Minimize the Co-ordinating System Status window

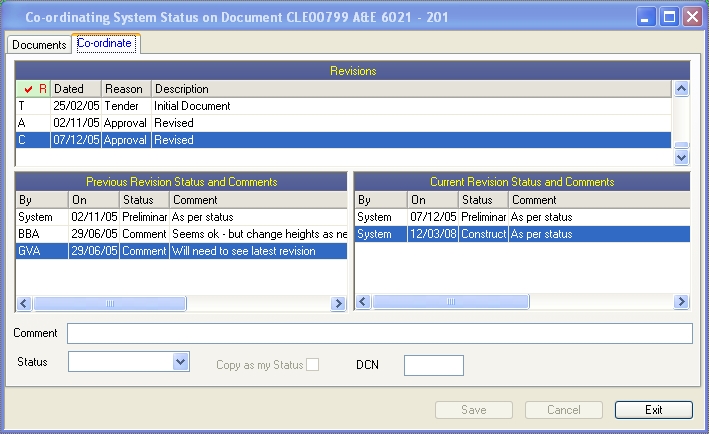(646, 17)
